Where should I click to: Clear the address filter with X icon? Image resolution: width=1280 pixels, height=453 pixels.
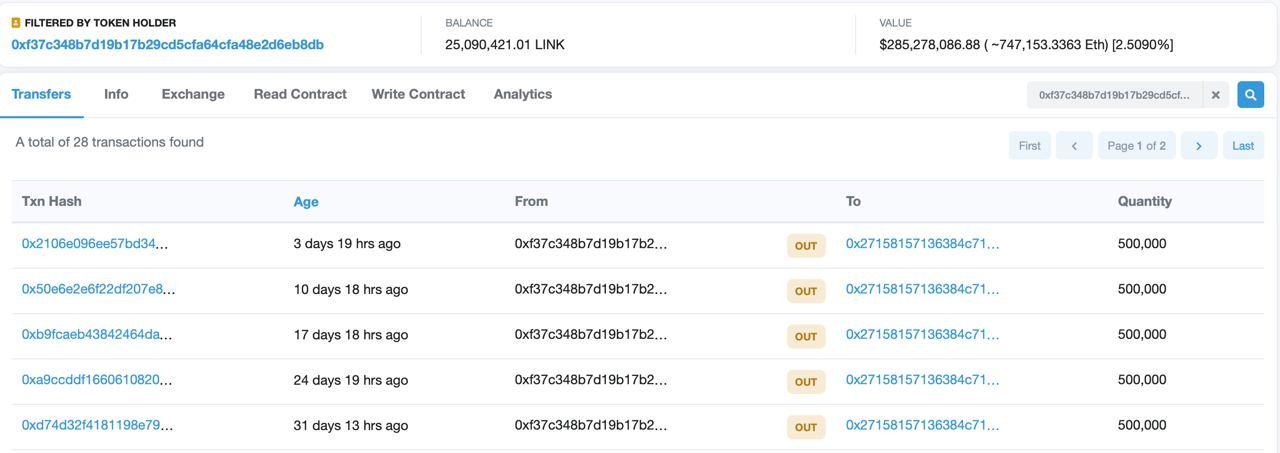(x=1216, y=95)
